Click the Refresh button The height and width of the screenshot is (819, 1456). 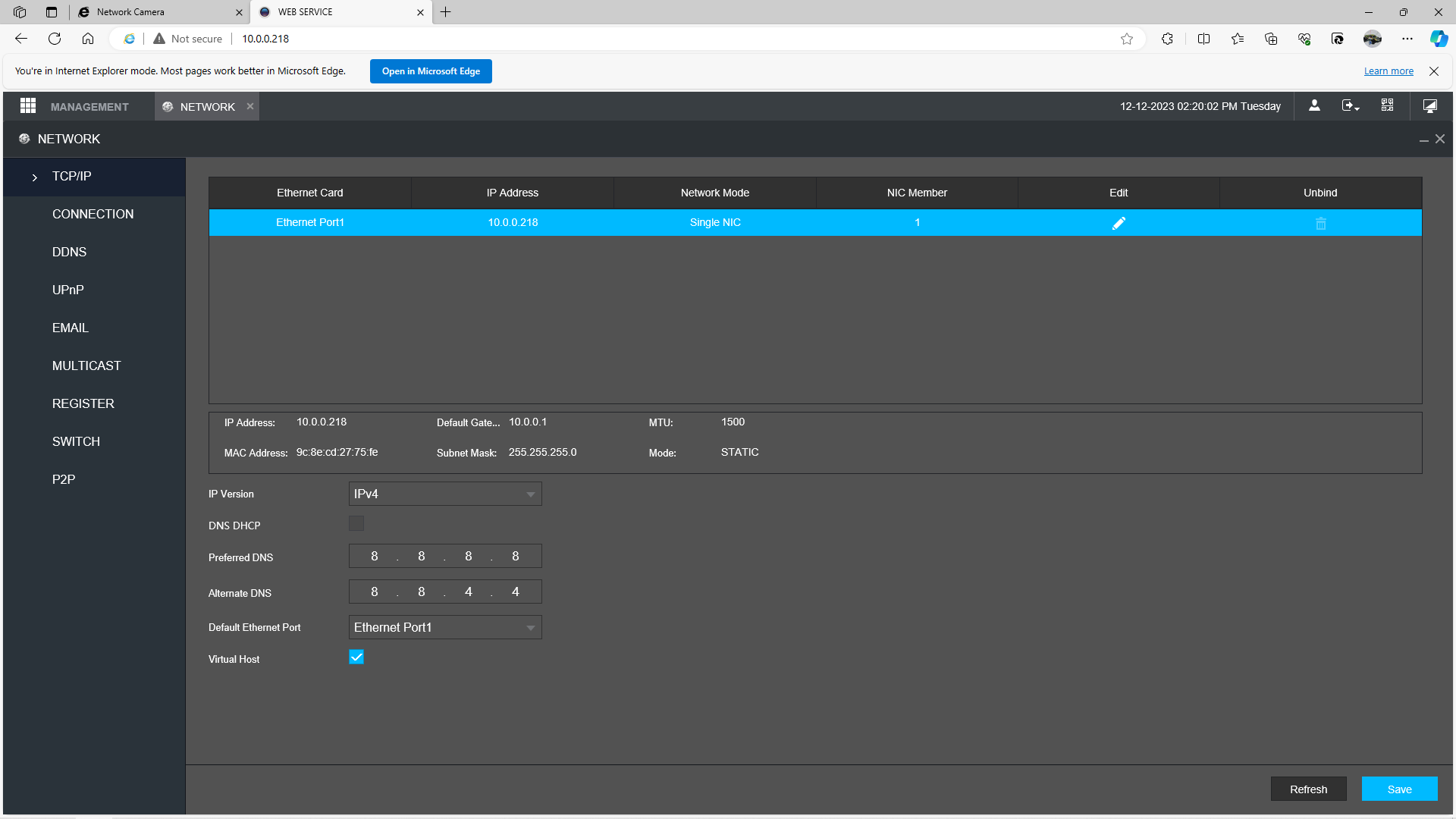(x=1309, y=789)
